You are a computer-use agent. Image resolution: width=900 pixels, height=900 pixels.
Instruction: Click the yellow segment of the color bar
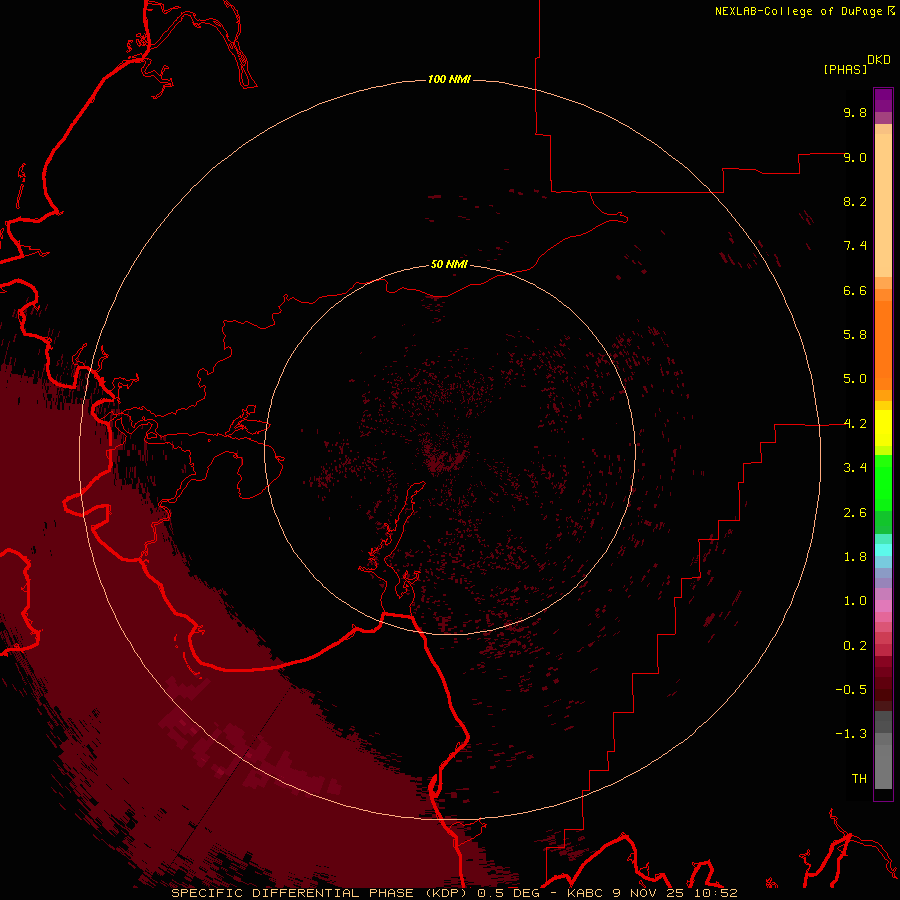pyautogui.click(x=883, y=428)
